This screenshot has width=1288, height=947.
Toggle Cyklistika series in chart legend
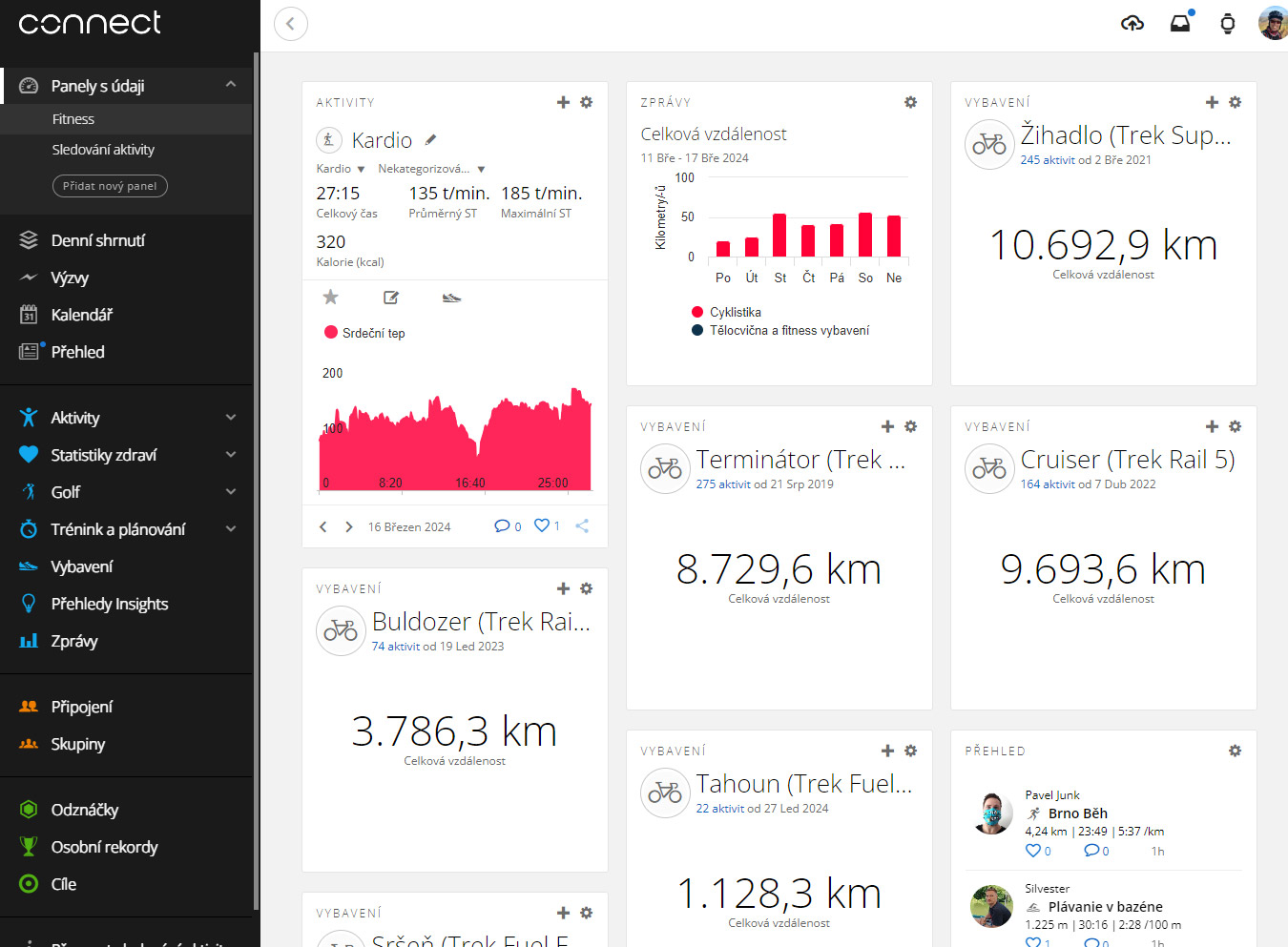point(726,312)
